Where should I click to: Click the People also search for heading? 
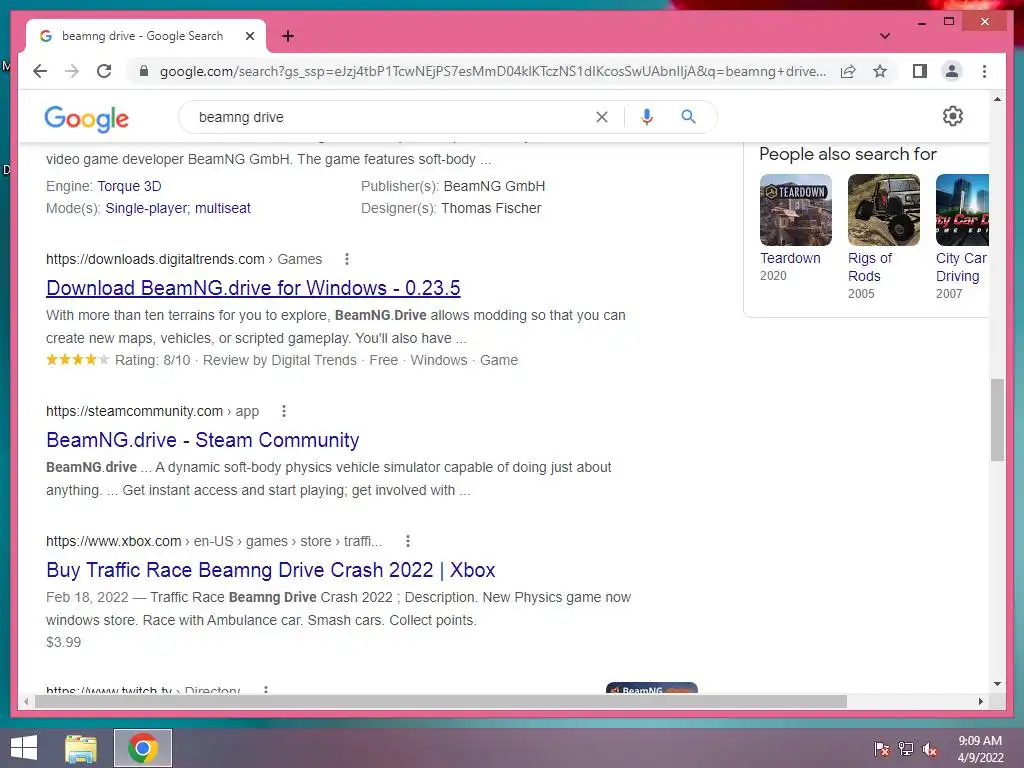tap(848, 154)
